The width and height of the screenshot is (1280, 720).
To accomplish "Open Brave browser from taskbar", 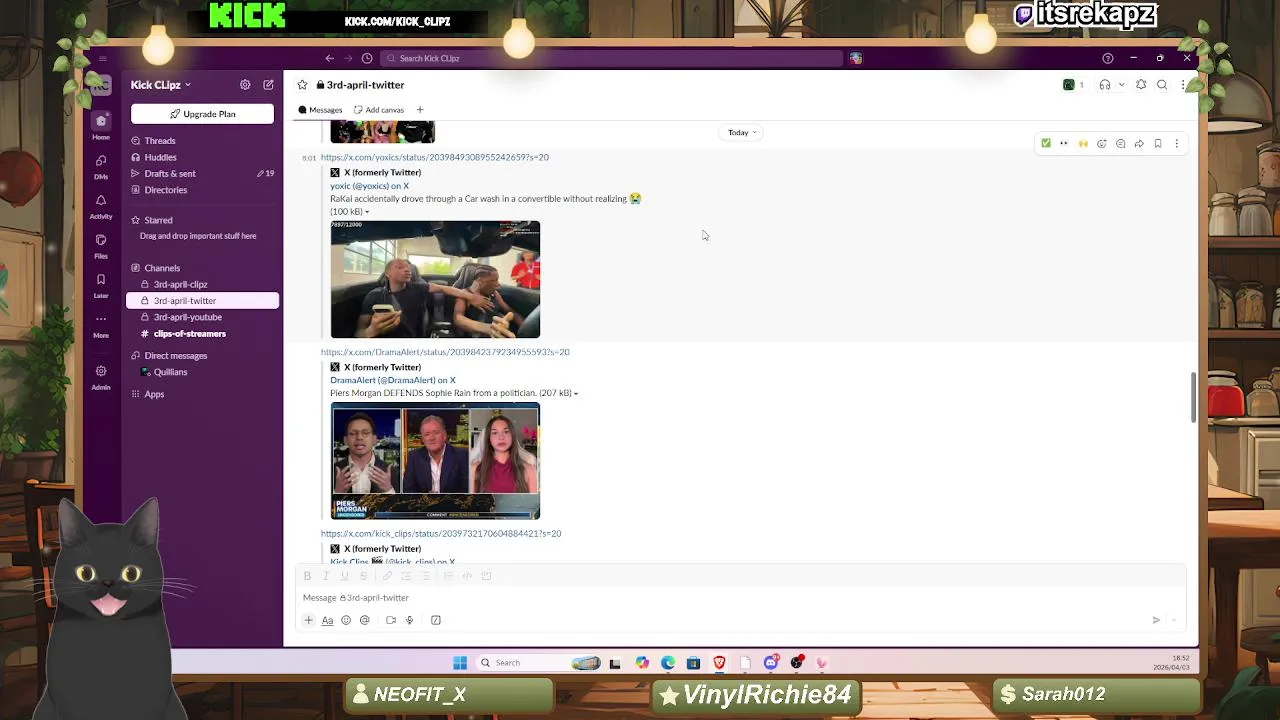I will [719, 663].
